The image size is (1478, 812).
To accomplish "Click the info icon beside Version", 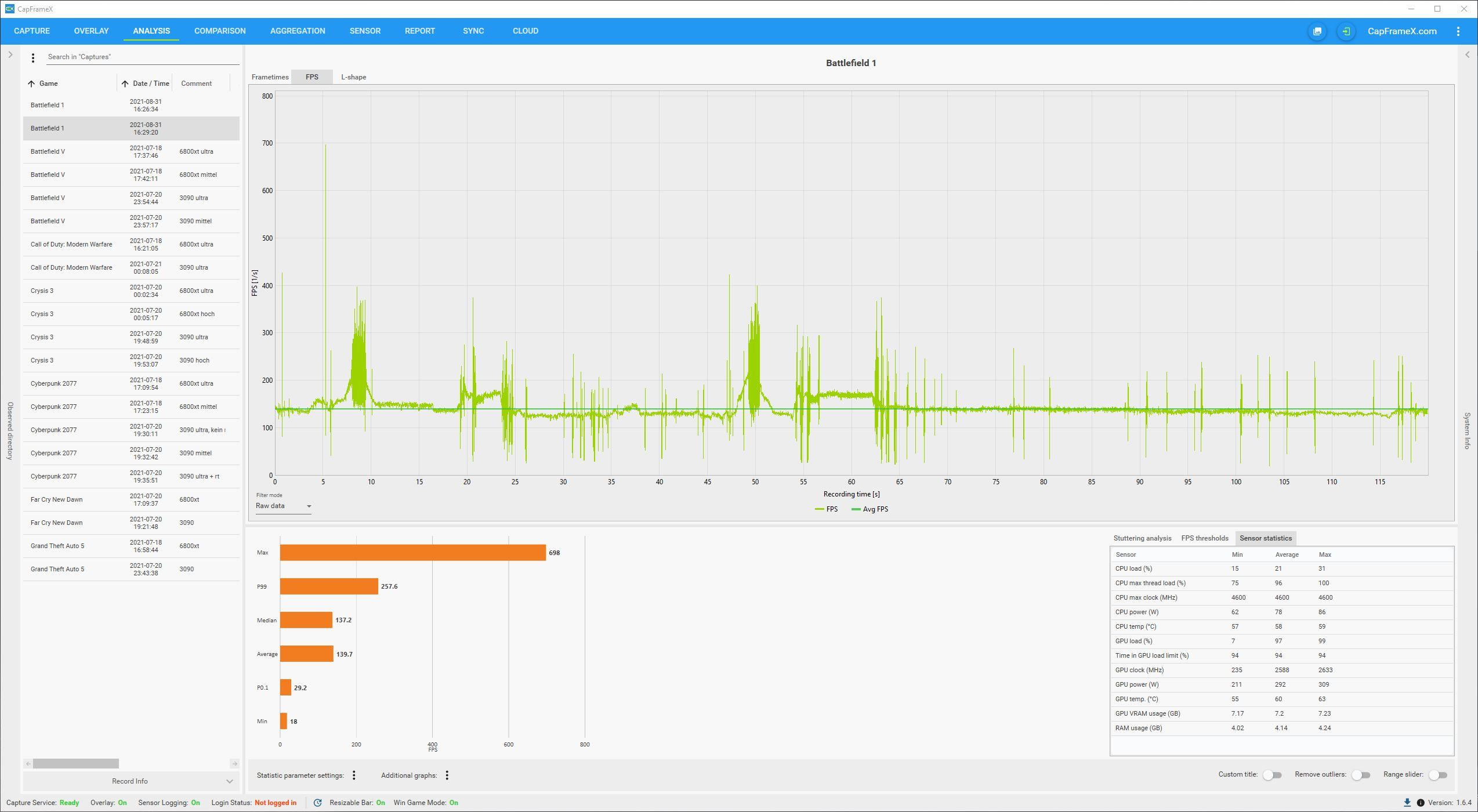I will (1421, 803).
